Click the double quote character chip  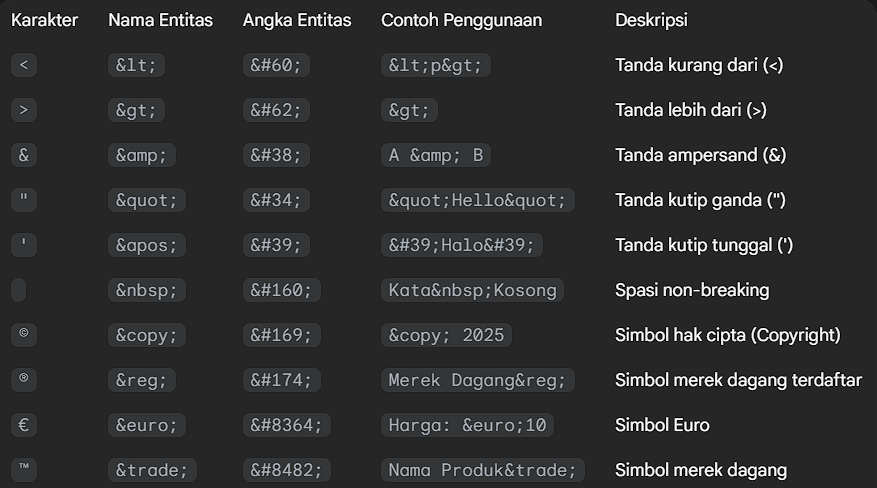(x=24, y=200)
